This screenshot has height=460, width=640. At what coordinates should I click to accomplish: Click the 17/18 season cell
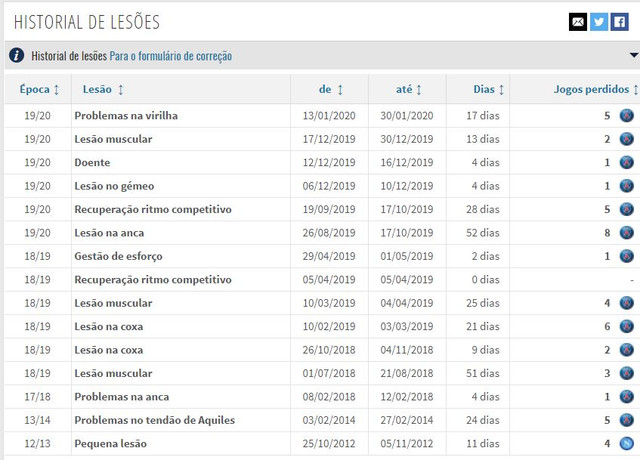point(38,396)
